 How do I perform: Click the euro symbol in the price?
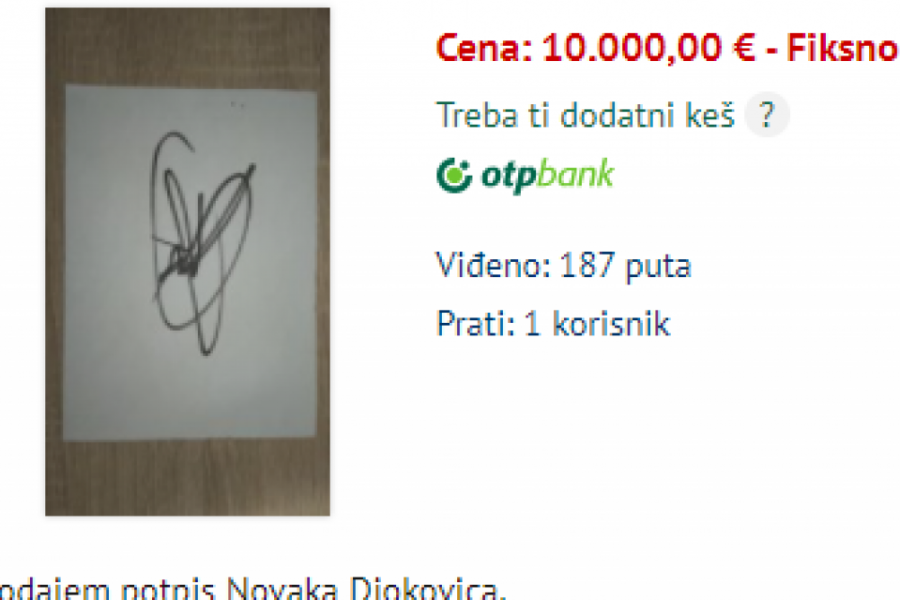point(744,48)
